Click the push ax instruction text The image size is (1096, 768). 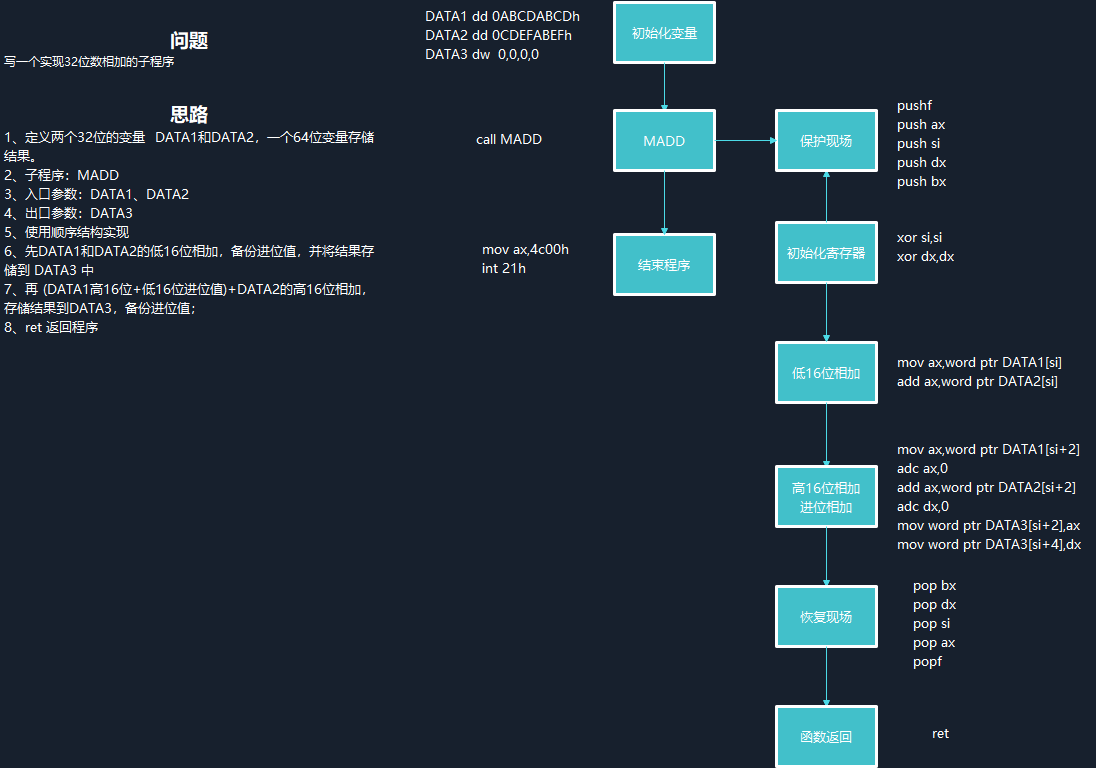point(921,124)
